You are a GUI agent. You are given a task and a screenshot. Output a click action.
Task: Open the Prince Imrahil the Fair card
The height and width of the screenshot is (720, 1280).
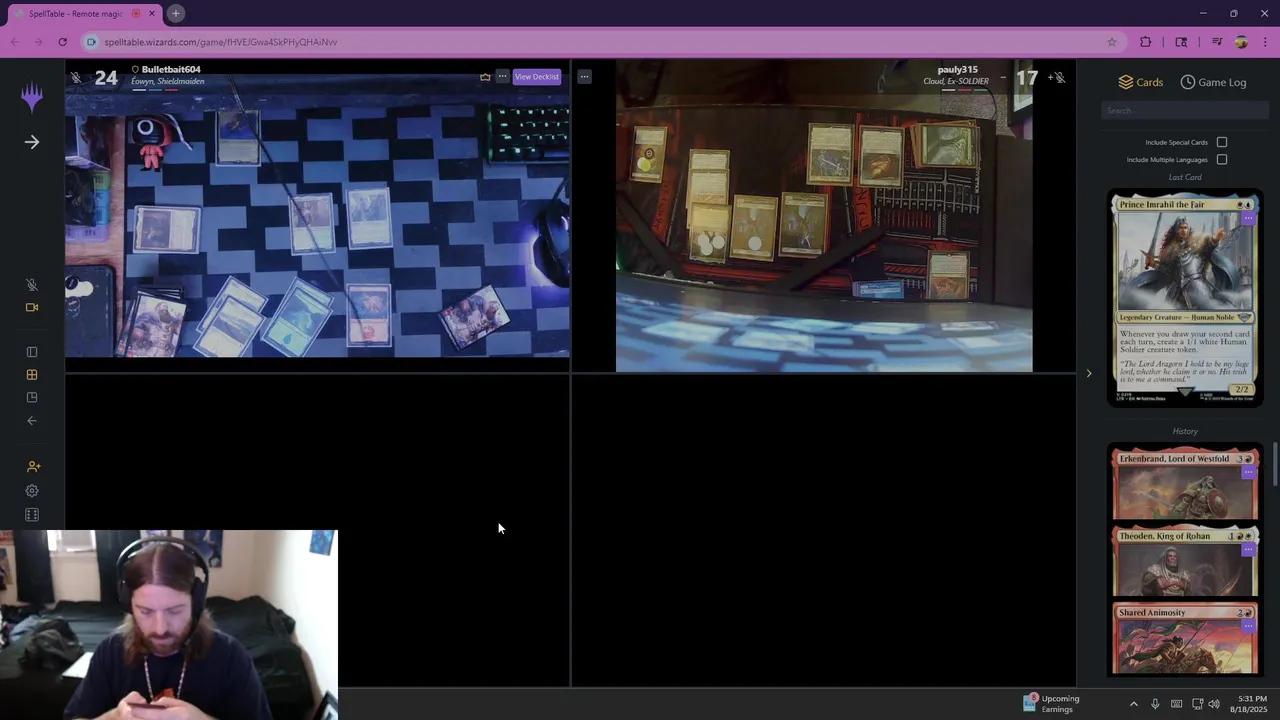point(1185,298)
